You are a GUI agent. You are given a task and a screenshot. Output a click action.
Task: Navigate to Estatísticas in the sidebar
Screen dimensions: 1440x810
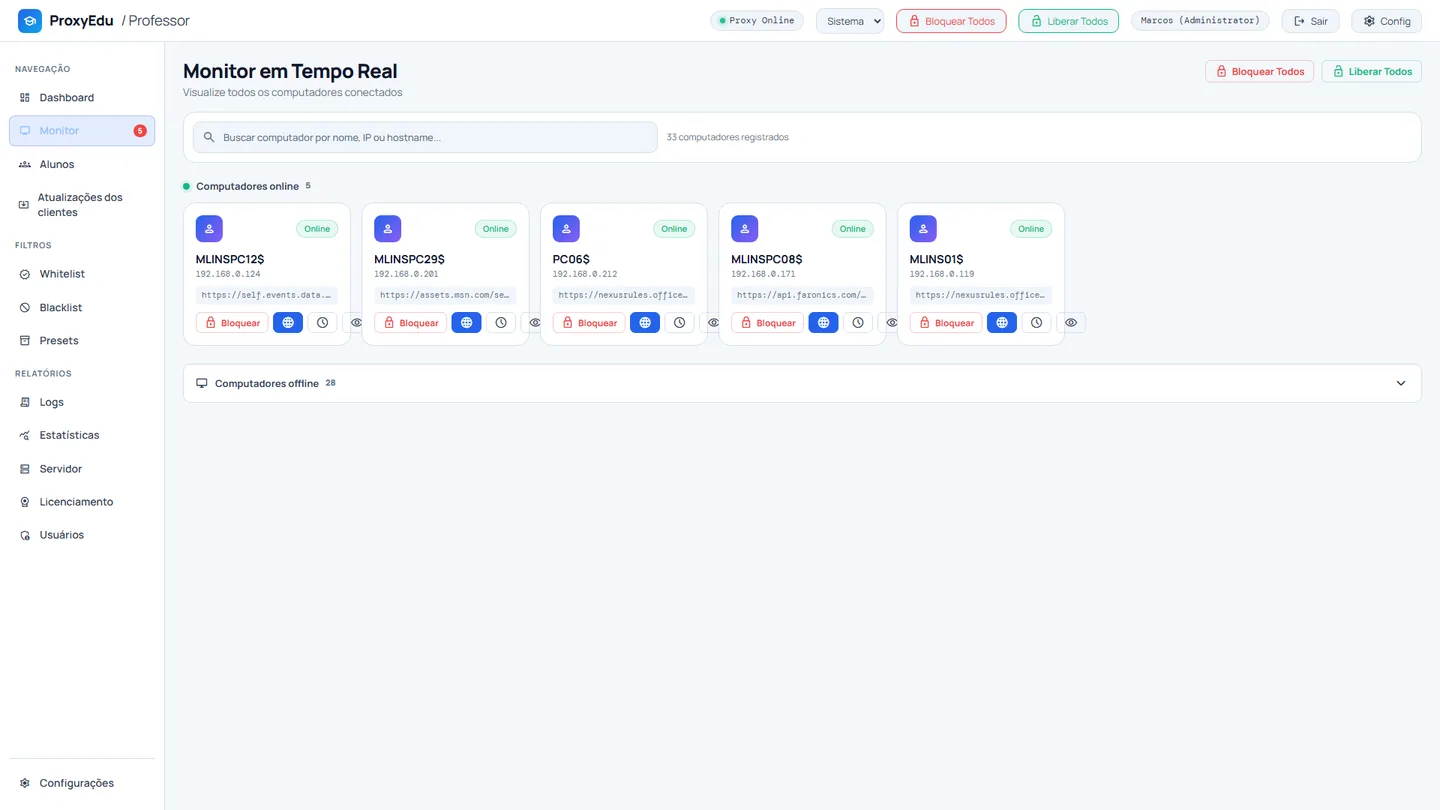82,435
